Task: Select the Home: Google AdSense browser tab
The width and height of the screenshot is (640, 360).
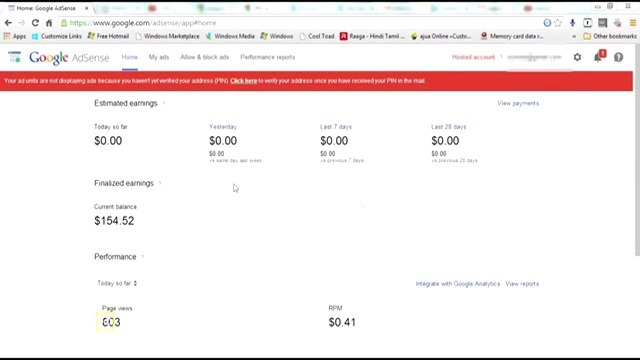Action: (46, 8)
